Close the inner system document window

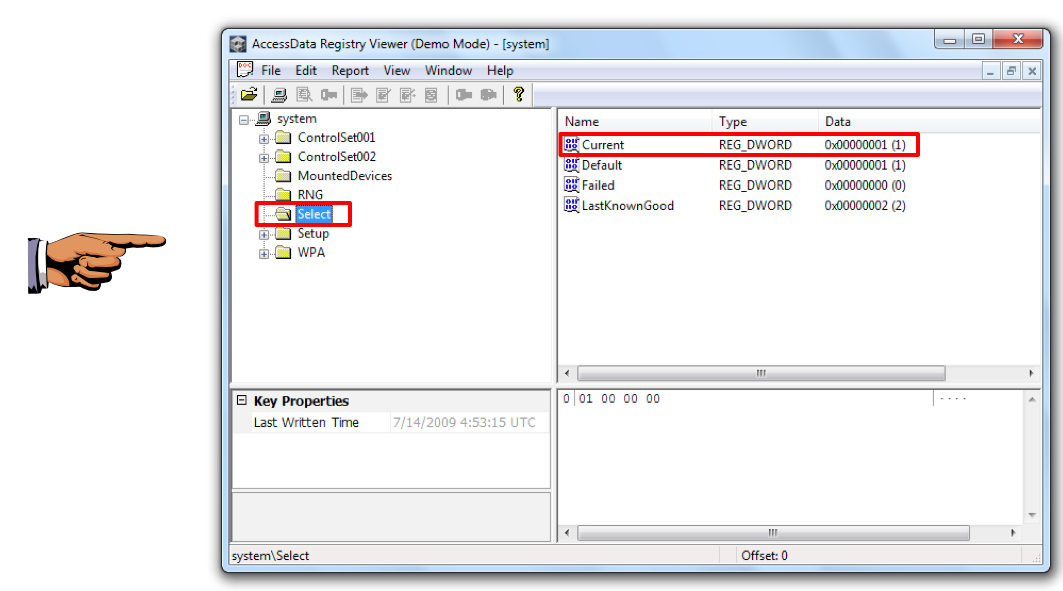1032,70
